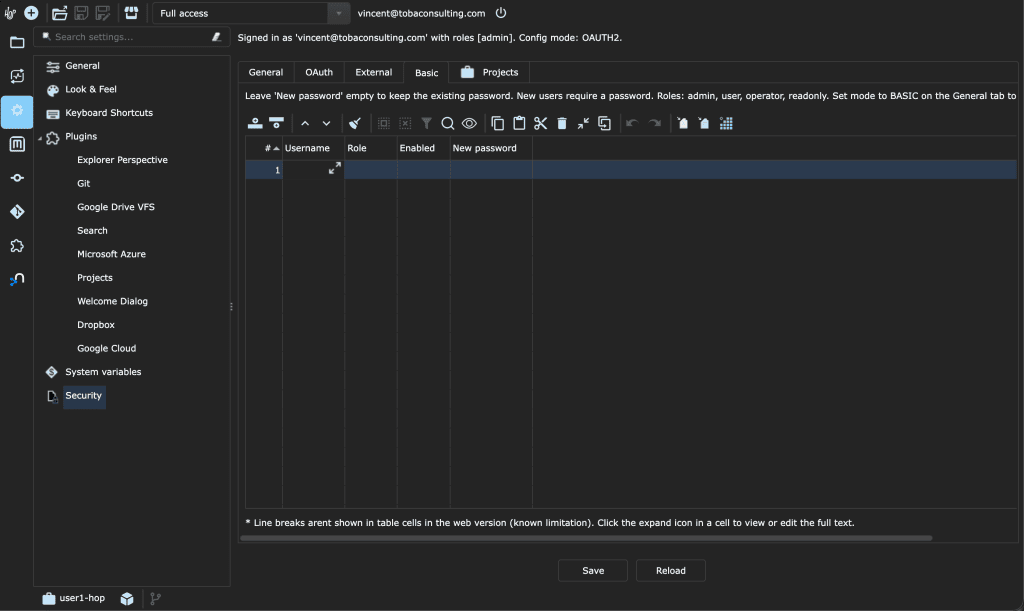Viewport: 1024px width, 611px height.
Task: Collapse the Plugins tree node
Action: pos(40,137)
